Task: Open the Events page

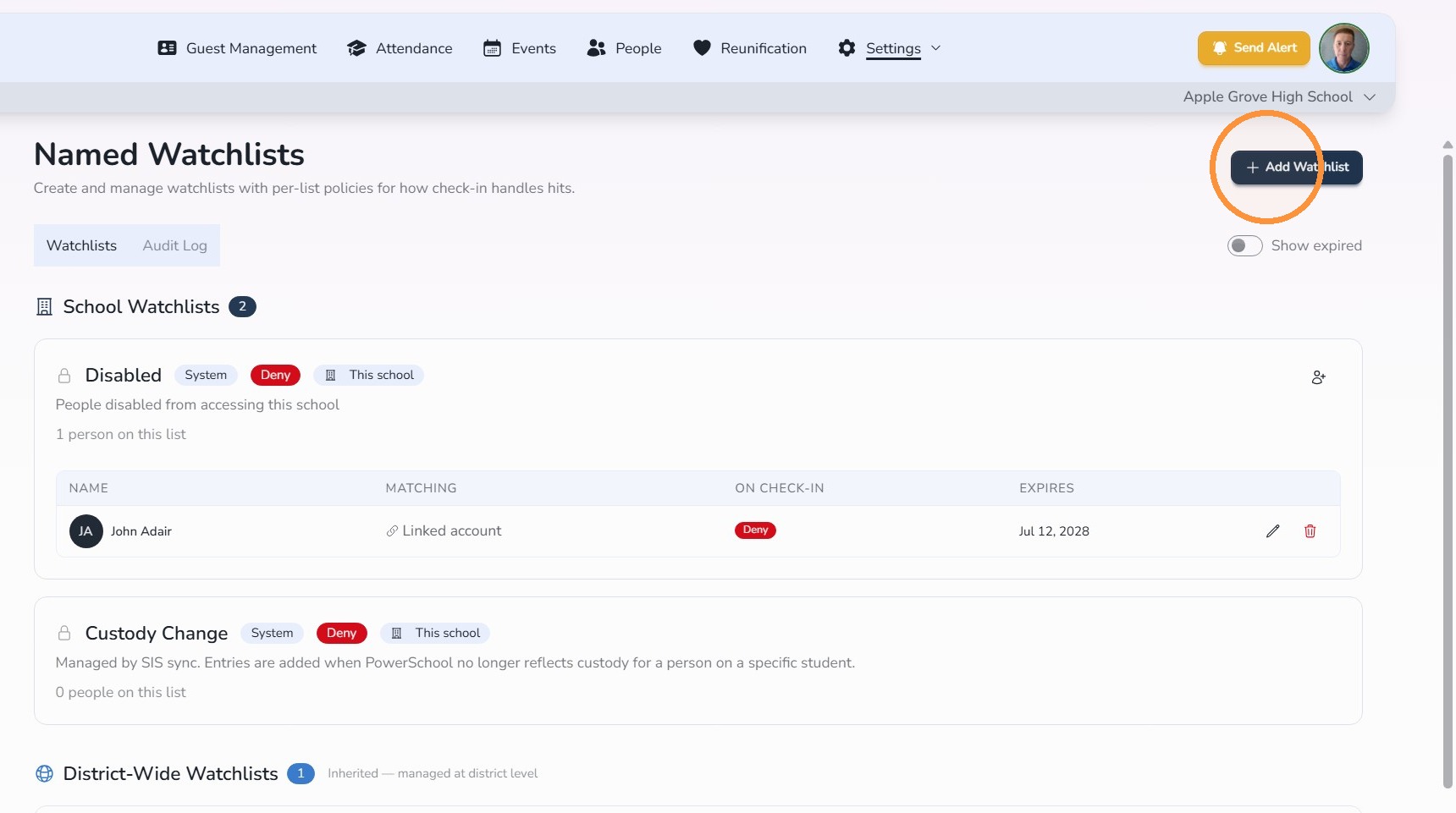Action: pyautogui.click(x=520, y=48)
